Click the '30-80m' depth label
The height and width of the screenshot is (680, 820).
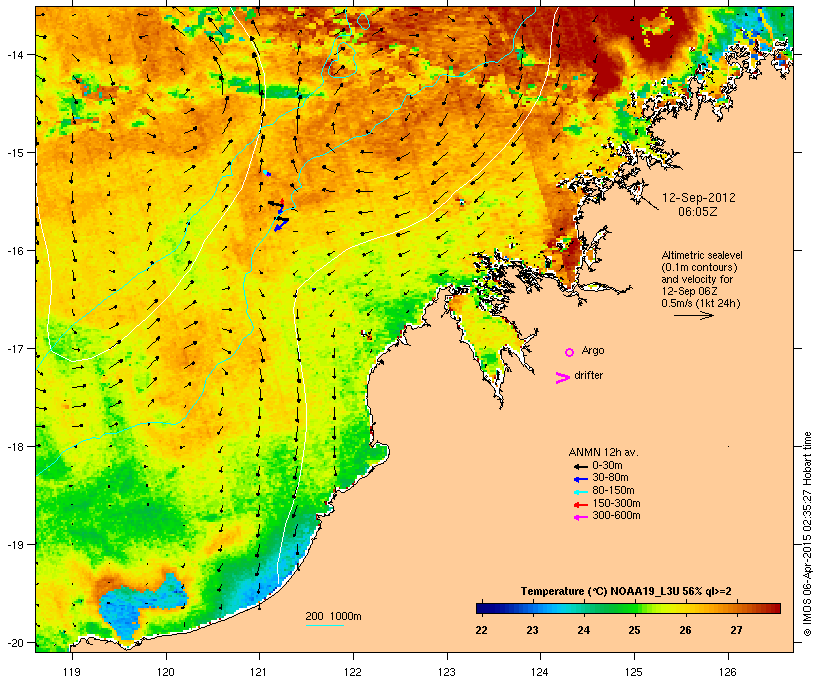[610, 478]
